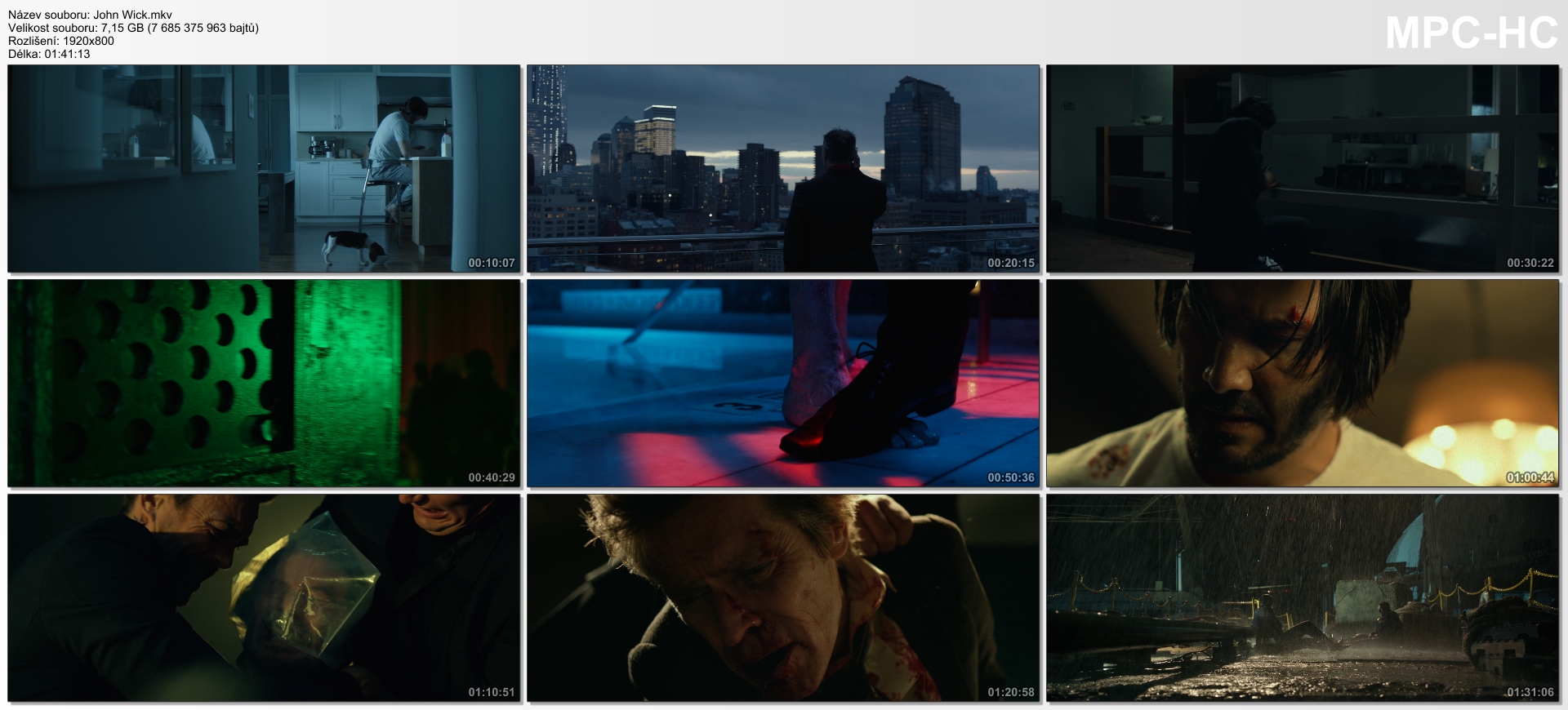Select the green-lit thumbnail at 00:40:29
Viewport: 1568px width, 710px height.
pos(264,384)
